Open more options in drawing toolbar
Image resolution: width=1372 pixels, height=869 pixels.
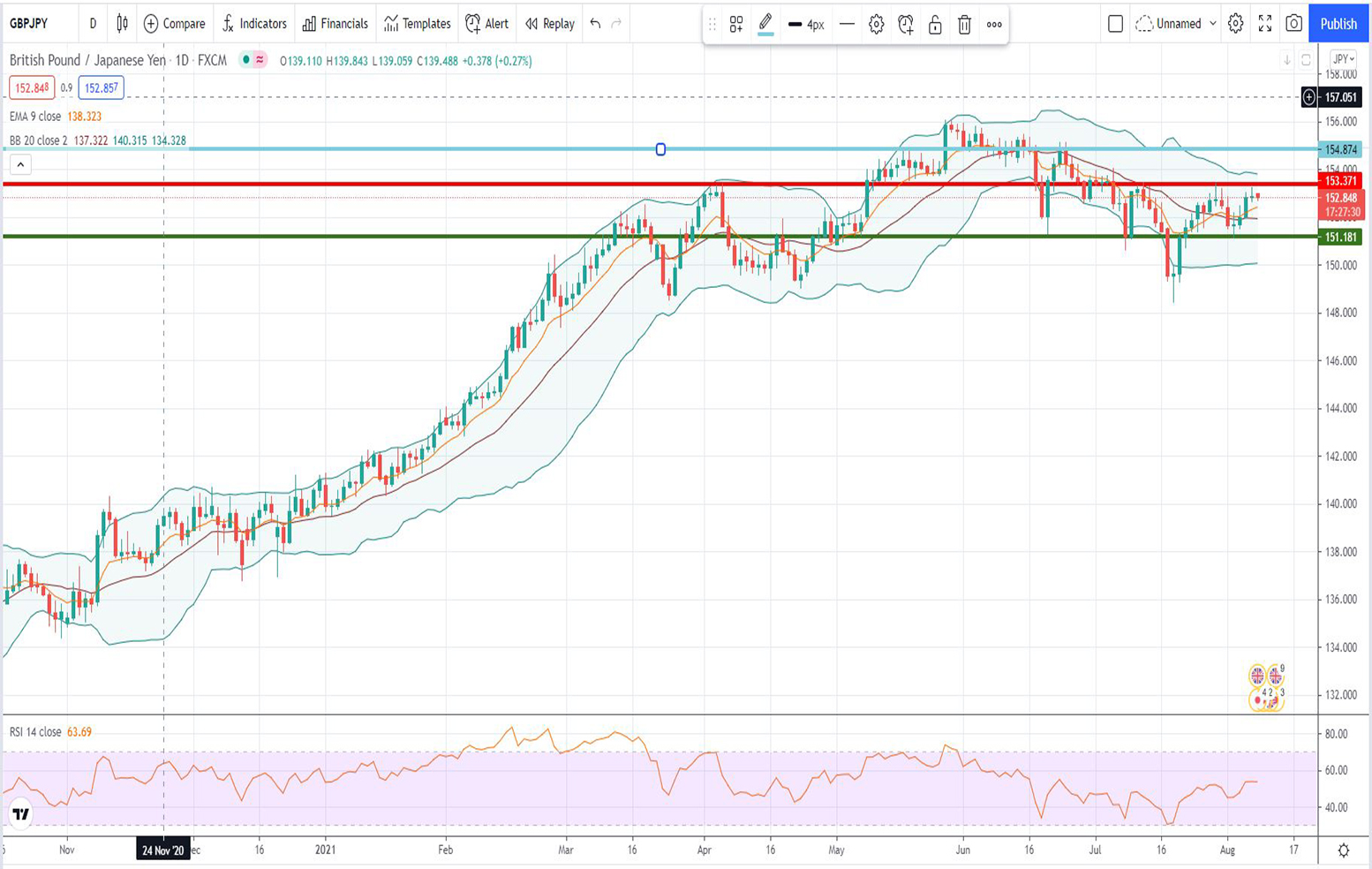click(x=994, y=25)
